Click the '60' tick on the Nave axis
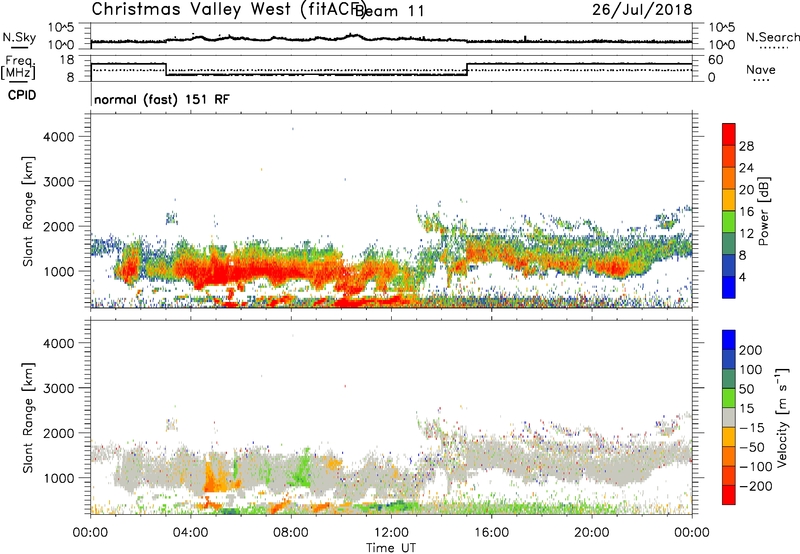 click(716, 60)
